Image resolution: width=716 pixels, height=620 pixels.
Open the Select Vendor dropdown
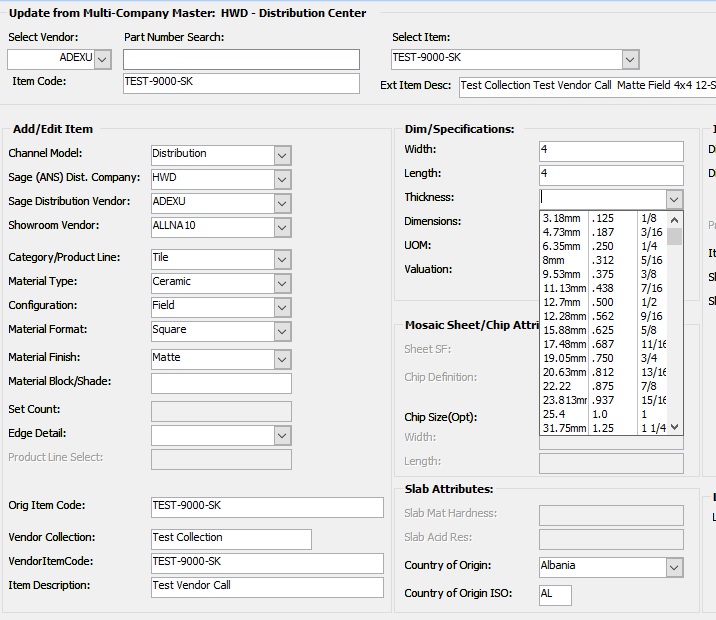[102, 59]
